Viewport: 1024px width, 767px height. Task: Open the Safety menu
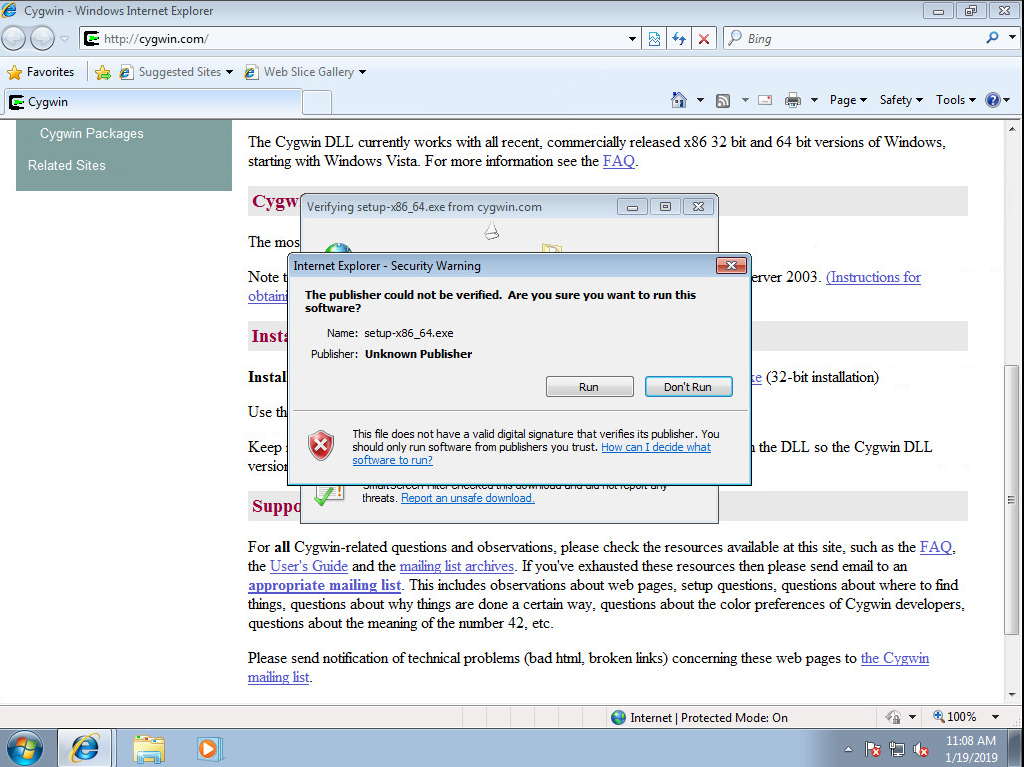pyautogui.click(x=901, y=100)
